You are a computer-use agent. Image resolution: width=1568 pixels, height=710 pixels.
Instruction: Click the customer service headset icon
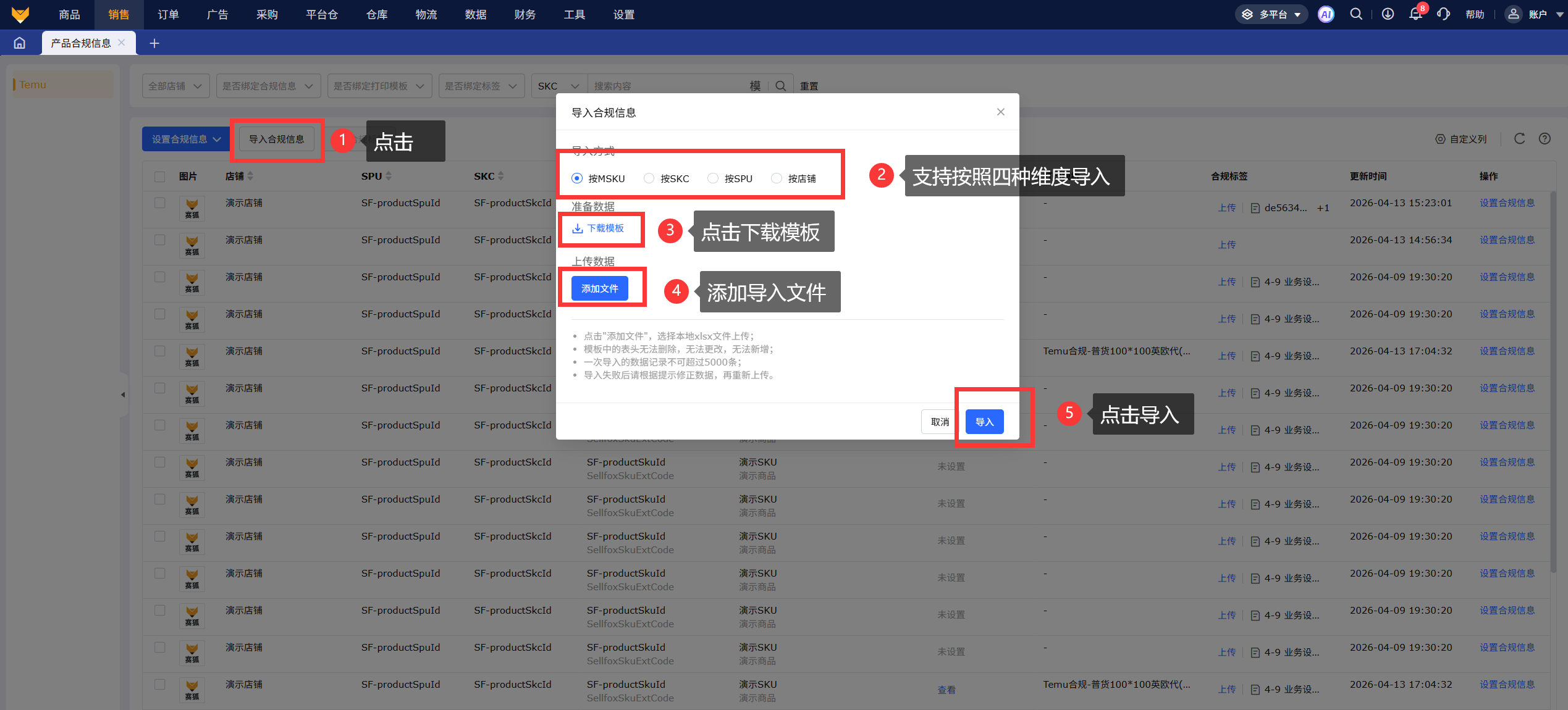point(1443,14)
